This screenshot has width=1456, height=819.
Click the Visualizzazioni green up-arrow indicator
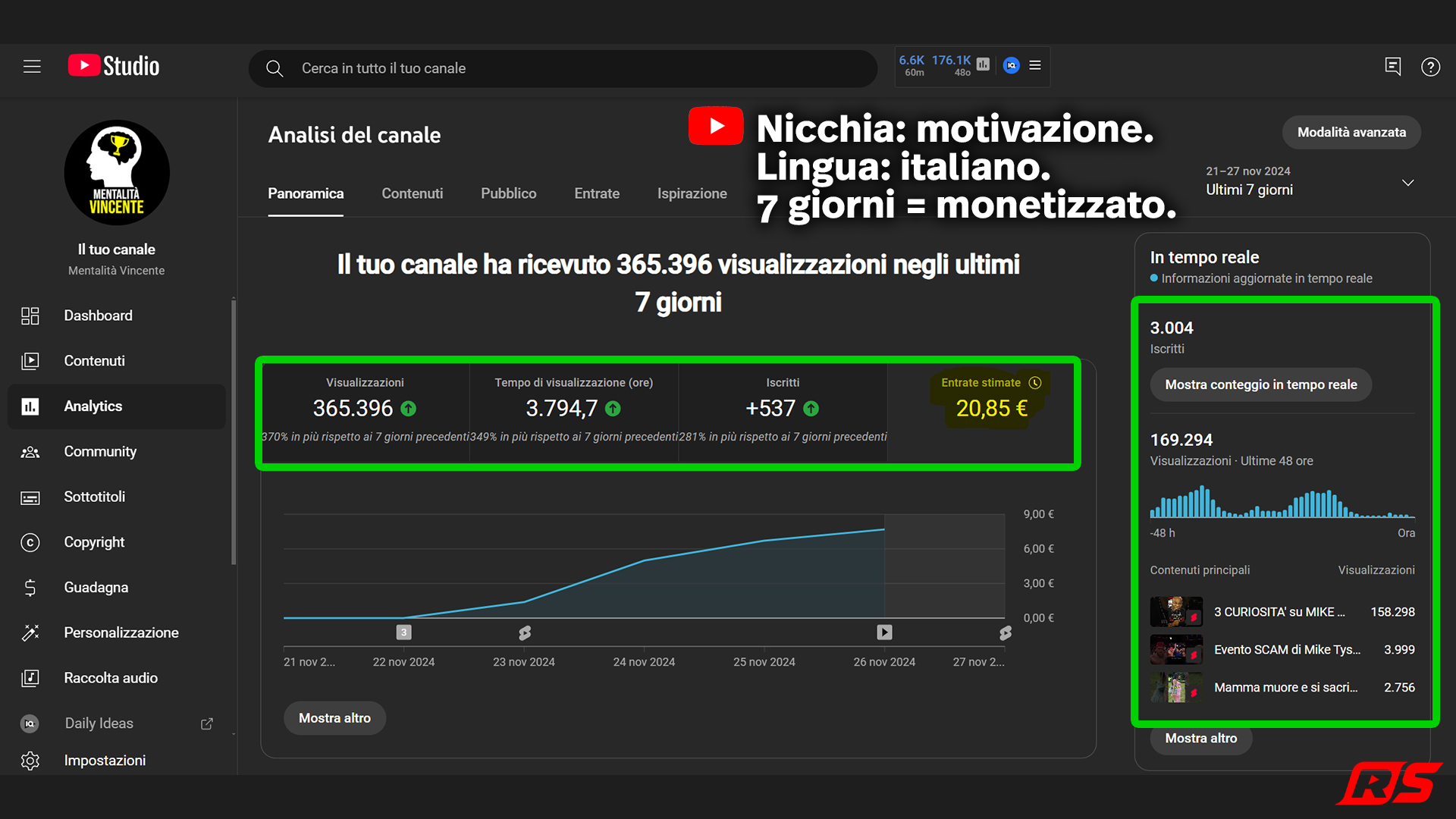coord(408,409)
